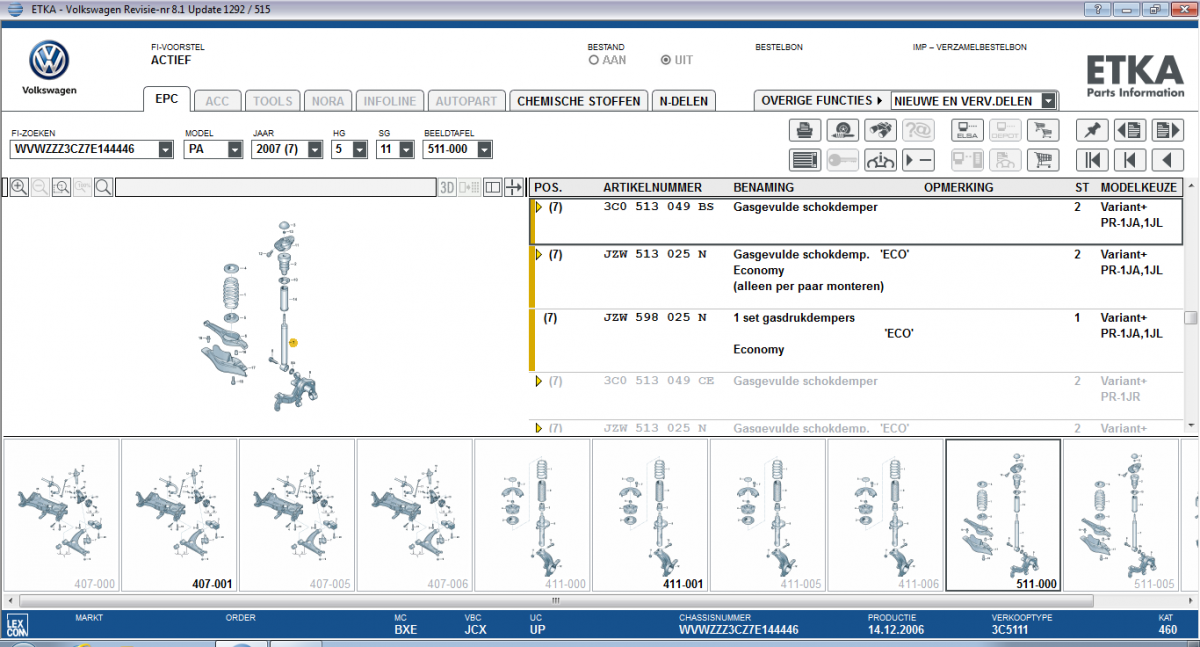Open the shopping cart icon in lower row
This screenshot has height=647, width=1200.
(1043, 160)
